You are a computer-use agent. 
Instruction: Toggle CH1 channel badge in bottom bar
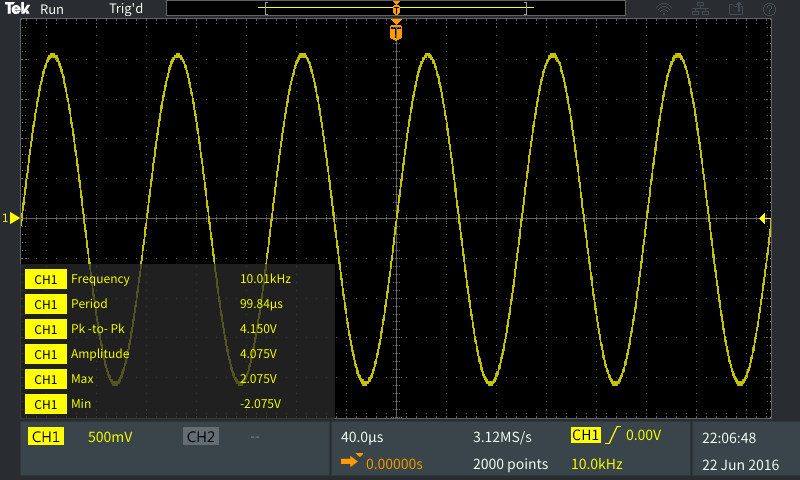[46, 437]
